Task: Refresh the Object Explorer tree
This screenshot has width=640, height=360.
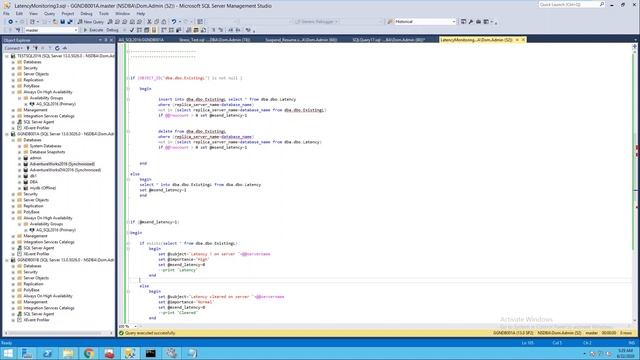Action: tap(57, 48)
